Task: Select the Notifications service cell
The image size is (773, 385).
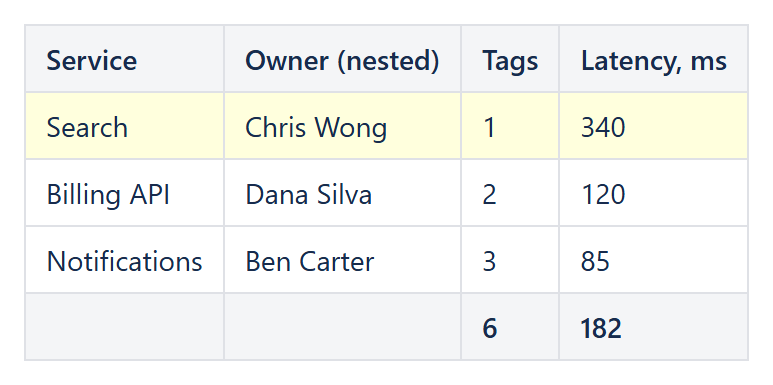Action: 124,260
